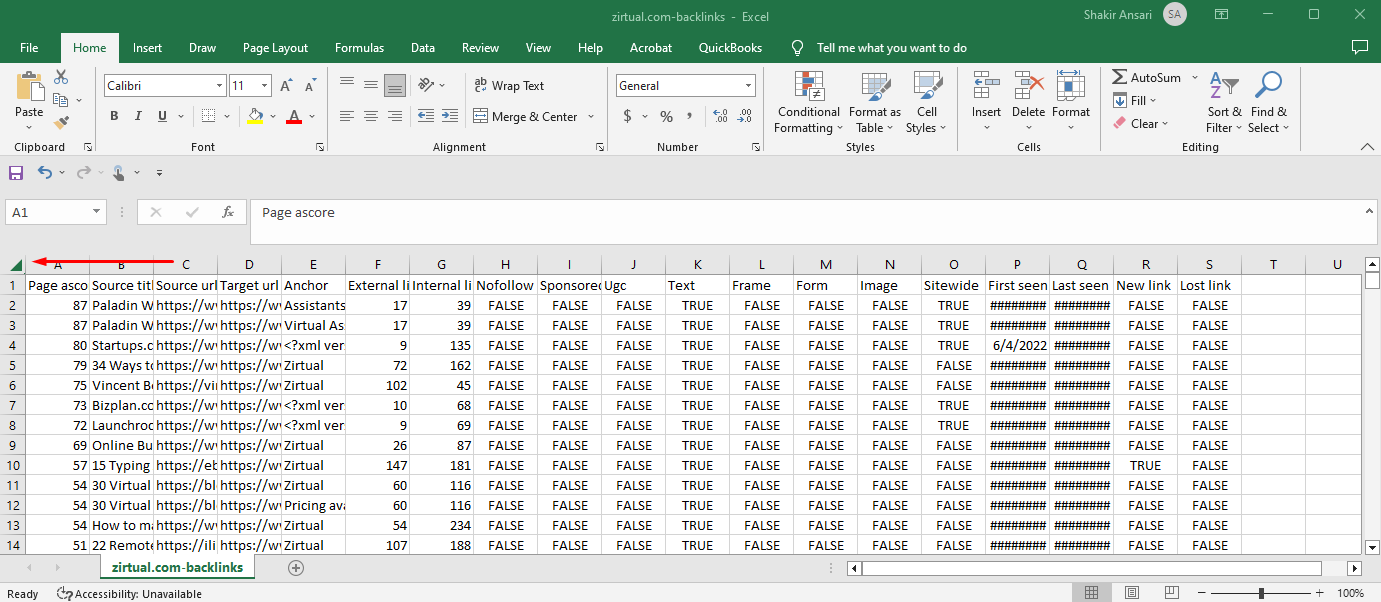Toggle Top Align
Image resolution: width=1381 pixels, height=602 pixels.
(x=347, y=85)
